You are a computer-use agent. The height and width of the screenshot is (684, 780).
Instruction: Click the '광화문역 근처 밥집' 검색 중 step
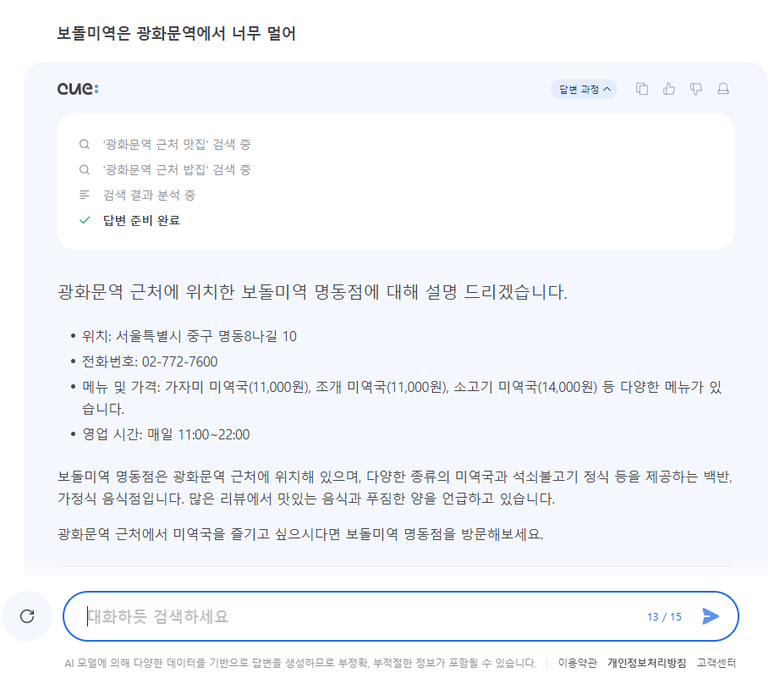[177, 170]
